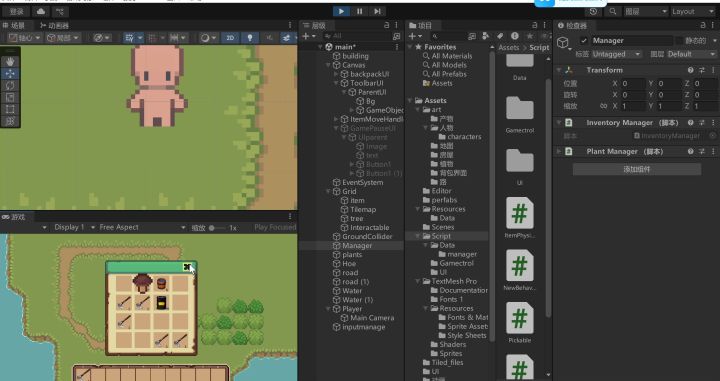720x381 pixels.
Task: Open Inventory Manager help icon
Action: click(690, 123)
